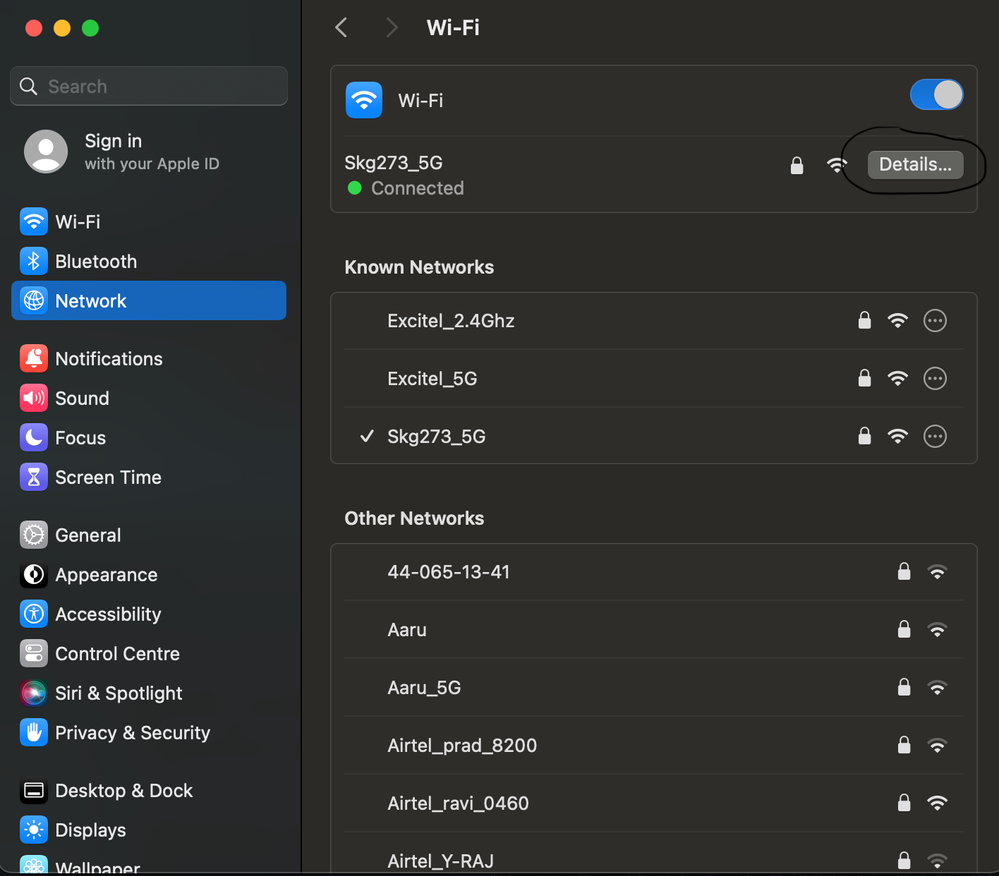The image size is (999, 876).
Task: Click the signal strength icon for Excitel_5G
Action: (x=898, y=378)
